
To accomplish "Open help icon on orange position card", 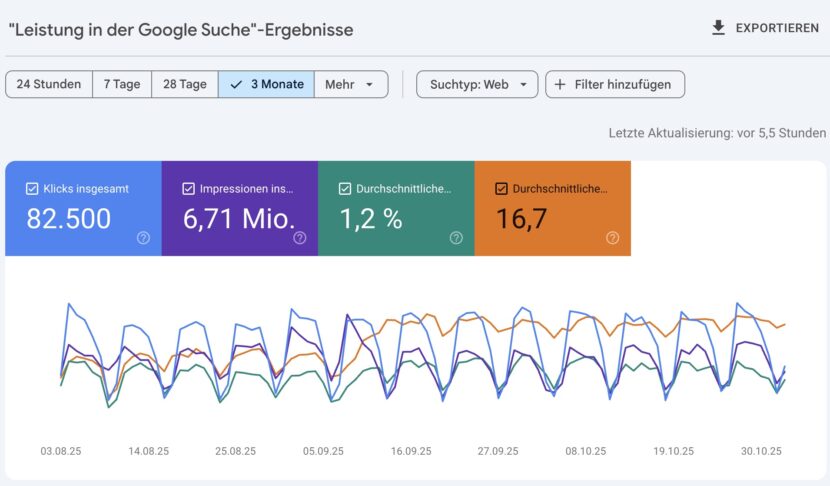I will pos(612,238).
